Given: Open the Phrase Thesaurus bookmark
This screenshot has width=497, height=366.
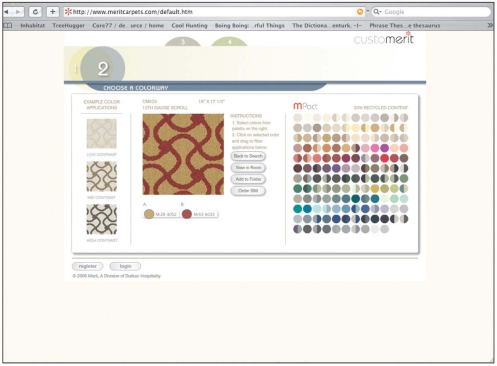Looking at the screenshot, I should pyautogui.click(x=405, y=26).
